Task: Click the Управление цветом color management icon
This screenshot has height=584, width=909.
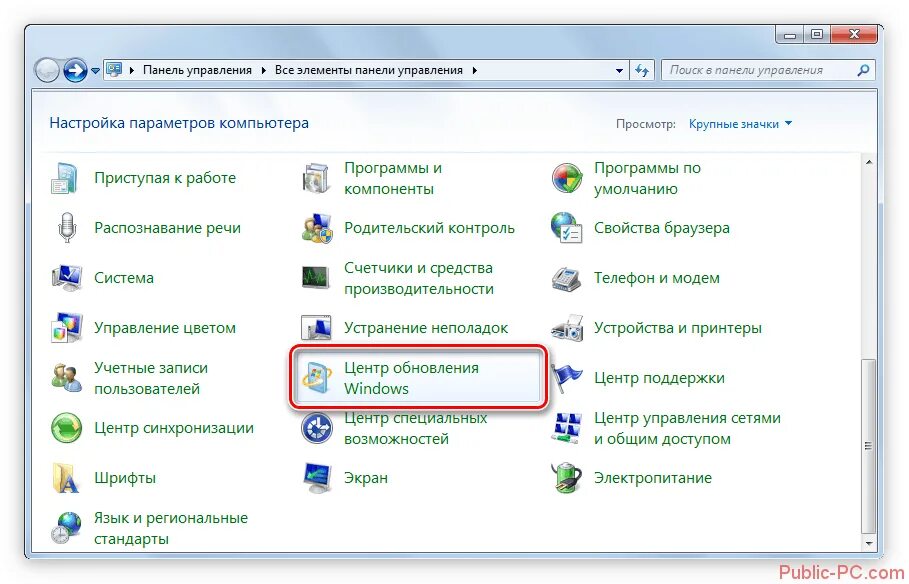Action: click(x=66, y=328)
